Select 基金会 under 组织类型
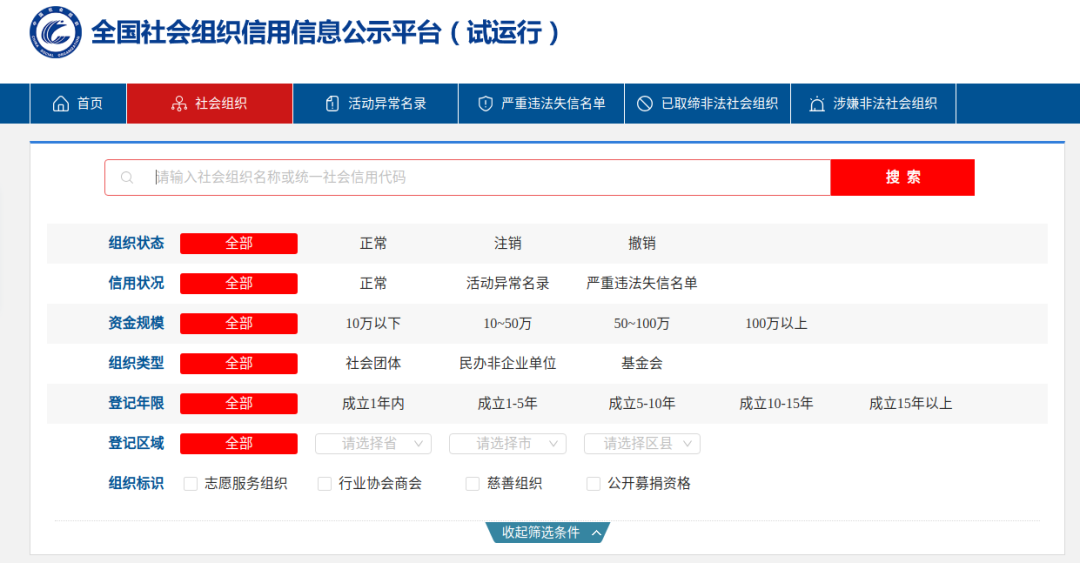The height and width of the screenshot is (563, 1080). [641, 363]
